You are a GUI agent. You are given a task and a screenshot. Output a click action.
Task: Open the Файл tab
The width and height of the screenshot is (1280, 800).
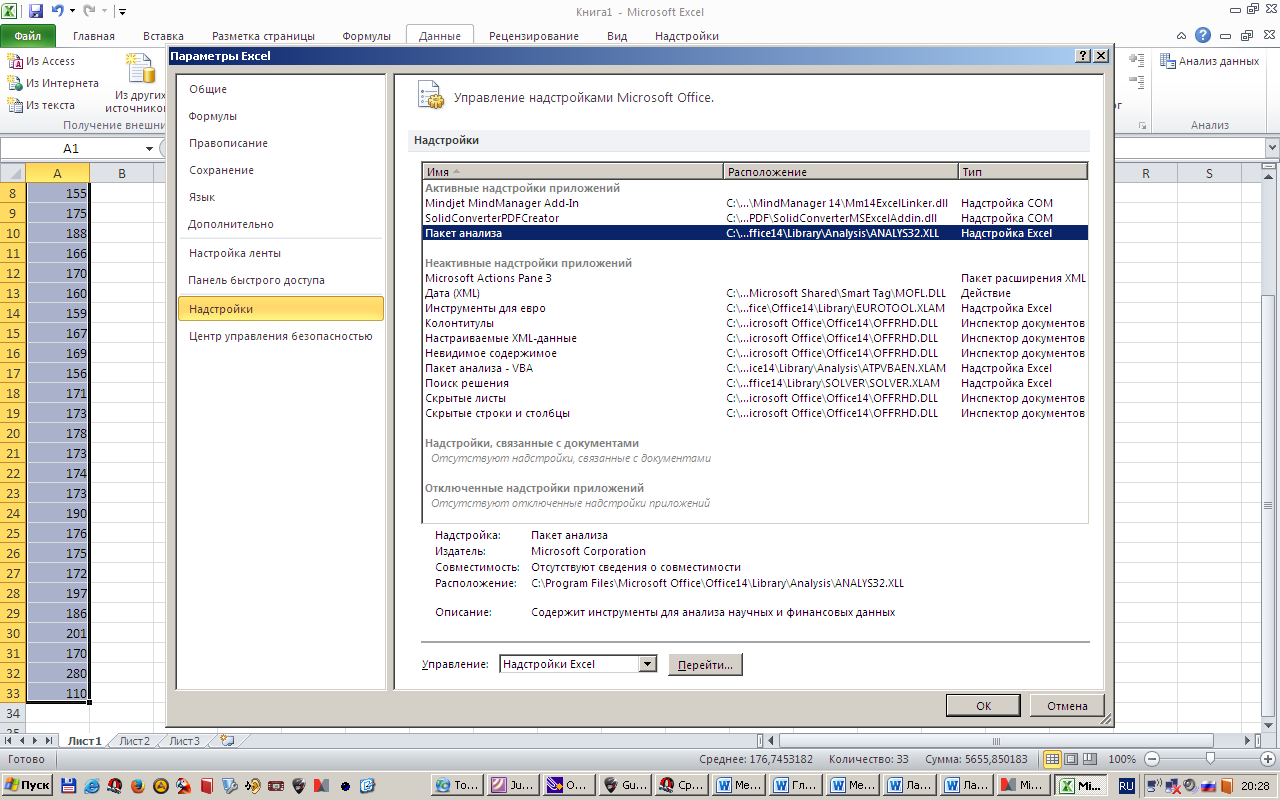point(28,36)
